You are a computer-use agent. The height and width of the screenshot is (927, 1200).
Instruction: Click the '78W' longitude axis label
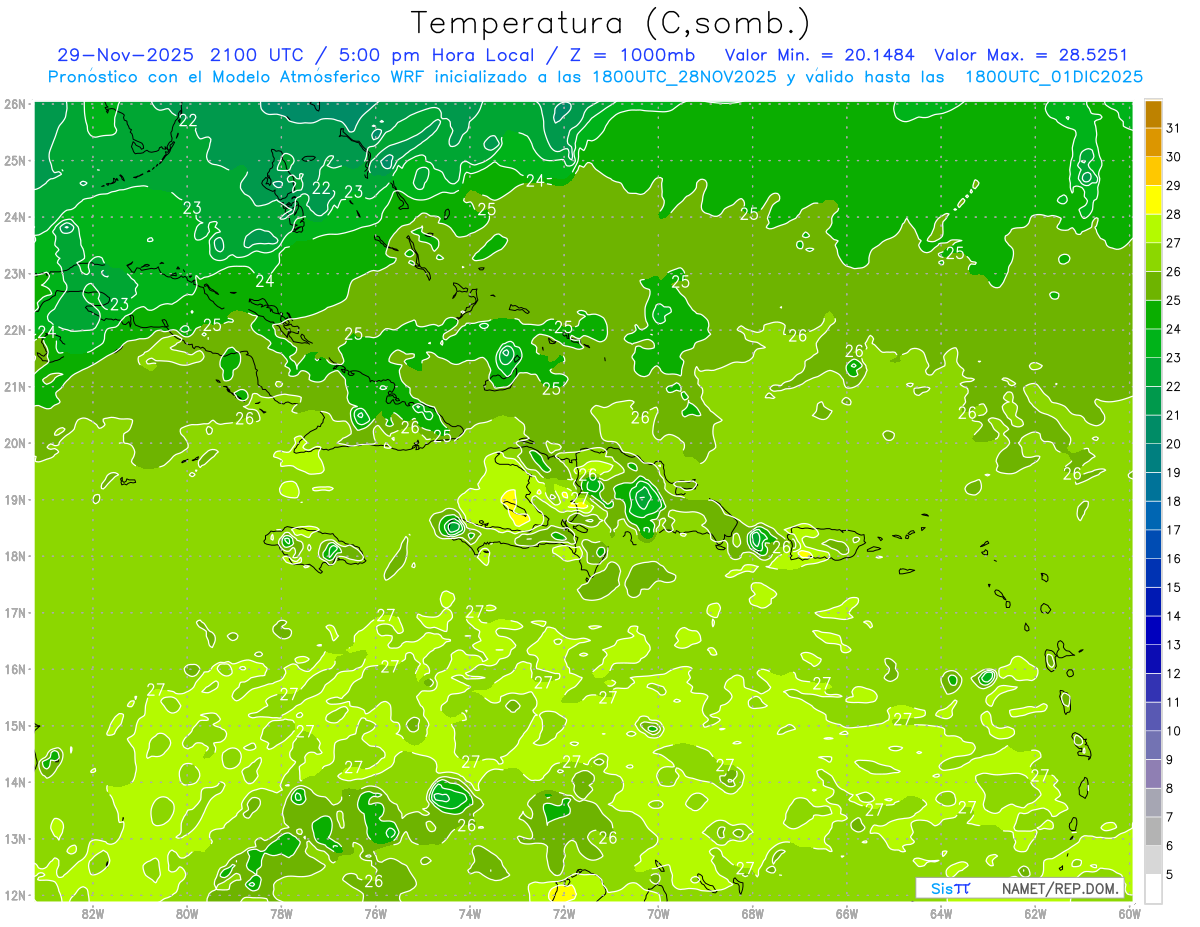[x=281, y=913]
